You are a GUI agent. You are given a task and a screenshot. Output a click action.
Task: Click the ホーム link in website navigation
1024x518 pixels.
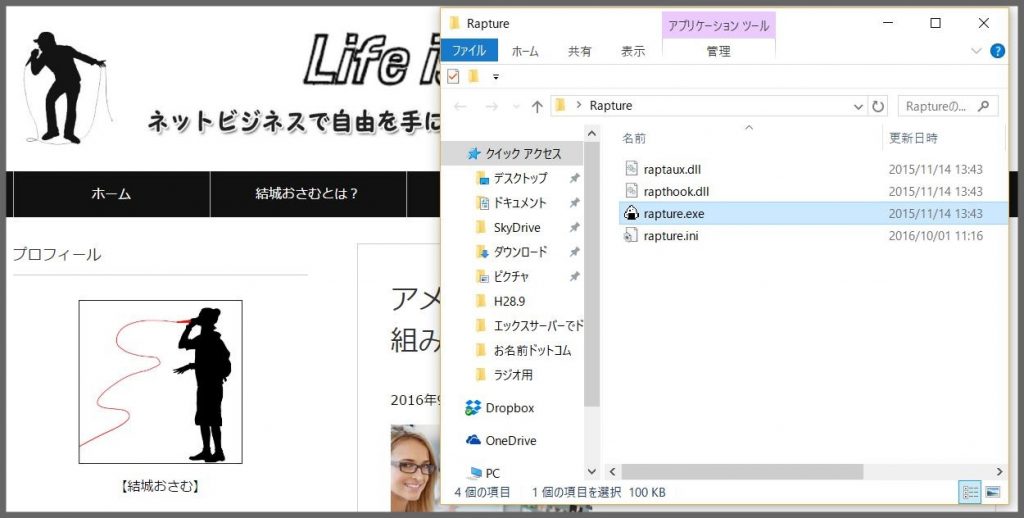click(110, 194)
